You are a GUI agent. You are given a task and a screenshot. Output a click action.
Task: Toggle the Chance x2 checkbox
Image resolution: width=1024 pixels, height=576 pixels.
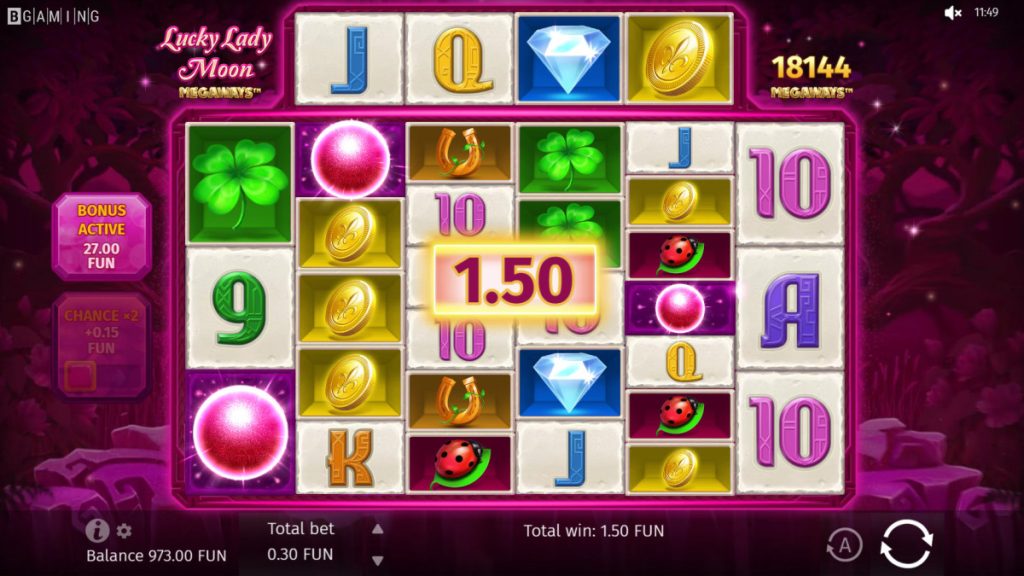(80, 376)
